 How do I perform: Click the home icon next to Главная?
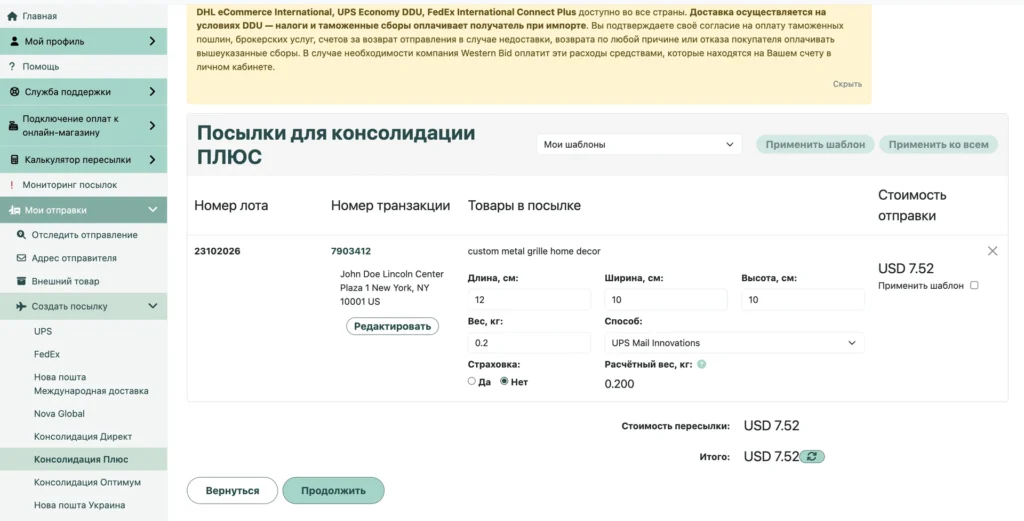(12, 16)
